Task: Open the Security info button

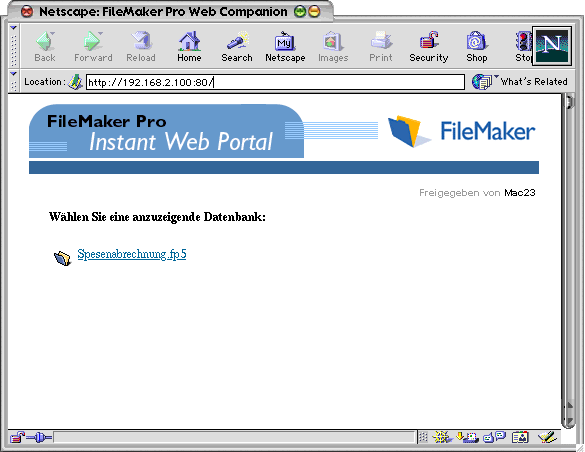Action: pyautogui.click(x=429, y=46)
